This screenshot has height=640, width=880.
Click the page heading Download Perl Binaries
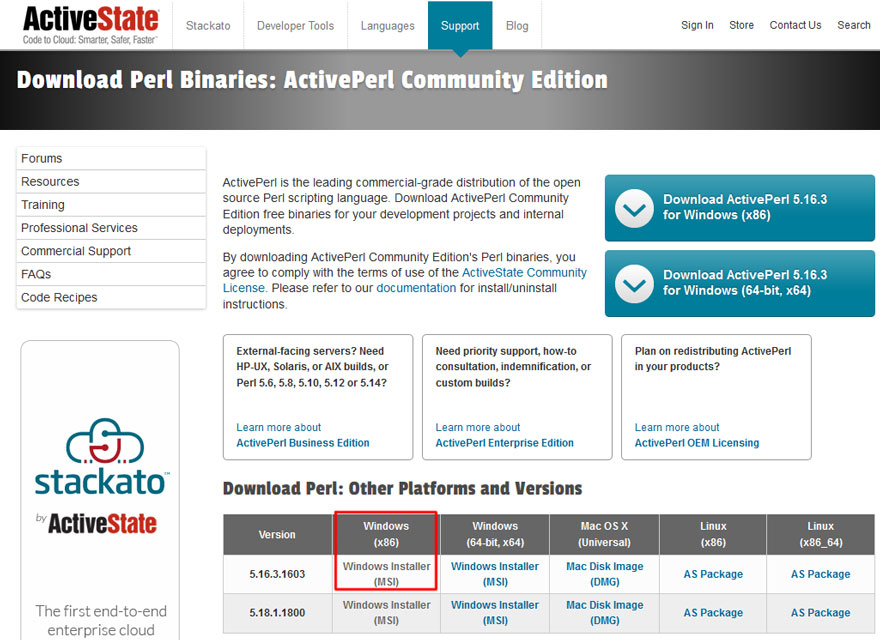[312, 80]
